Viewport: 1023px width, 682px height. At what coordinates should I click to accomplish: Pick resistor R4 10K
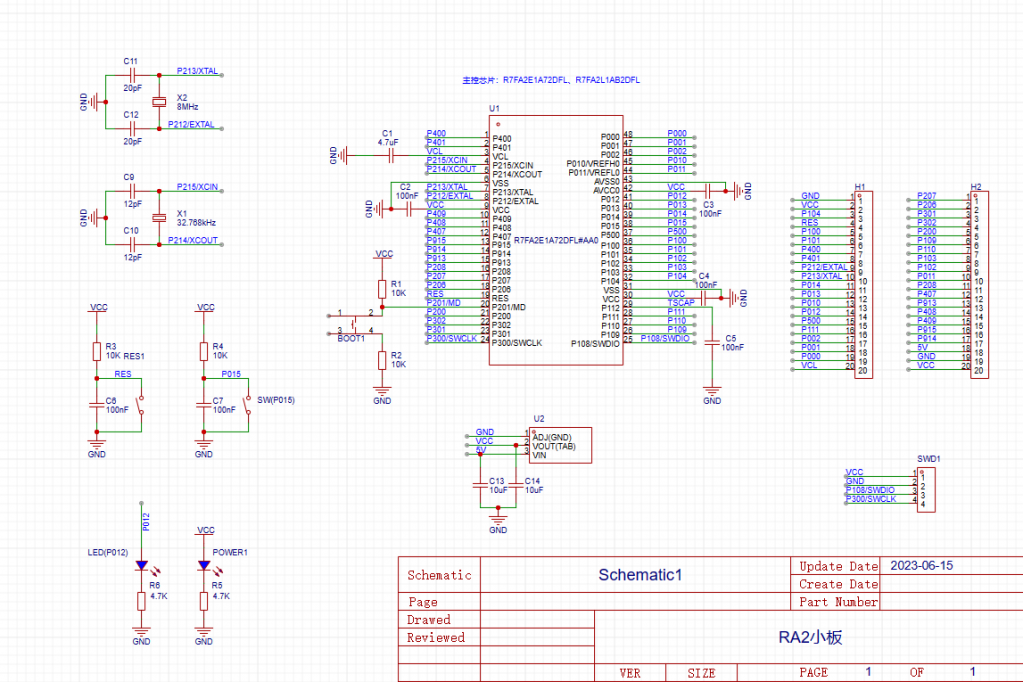tap(204, 352)
